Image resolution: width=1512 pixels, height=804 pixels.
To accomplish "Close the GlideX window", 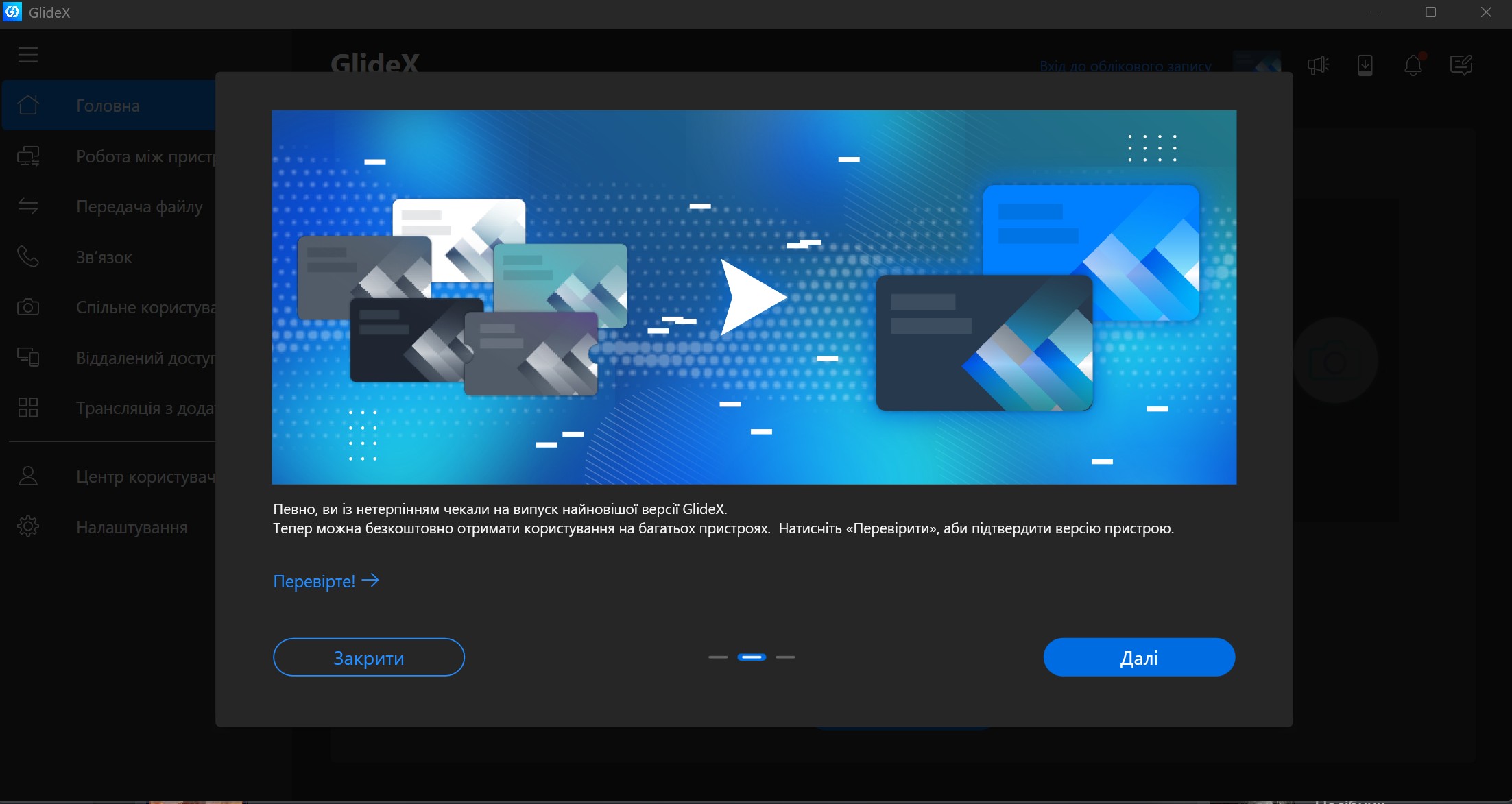I will pyautogui.click(x=1486, y=12).
